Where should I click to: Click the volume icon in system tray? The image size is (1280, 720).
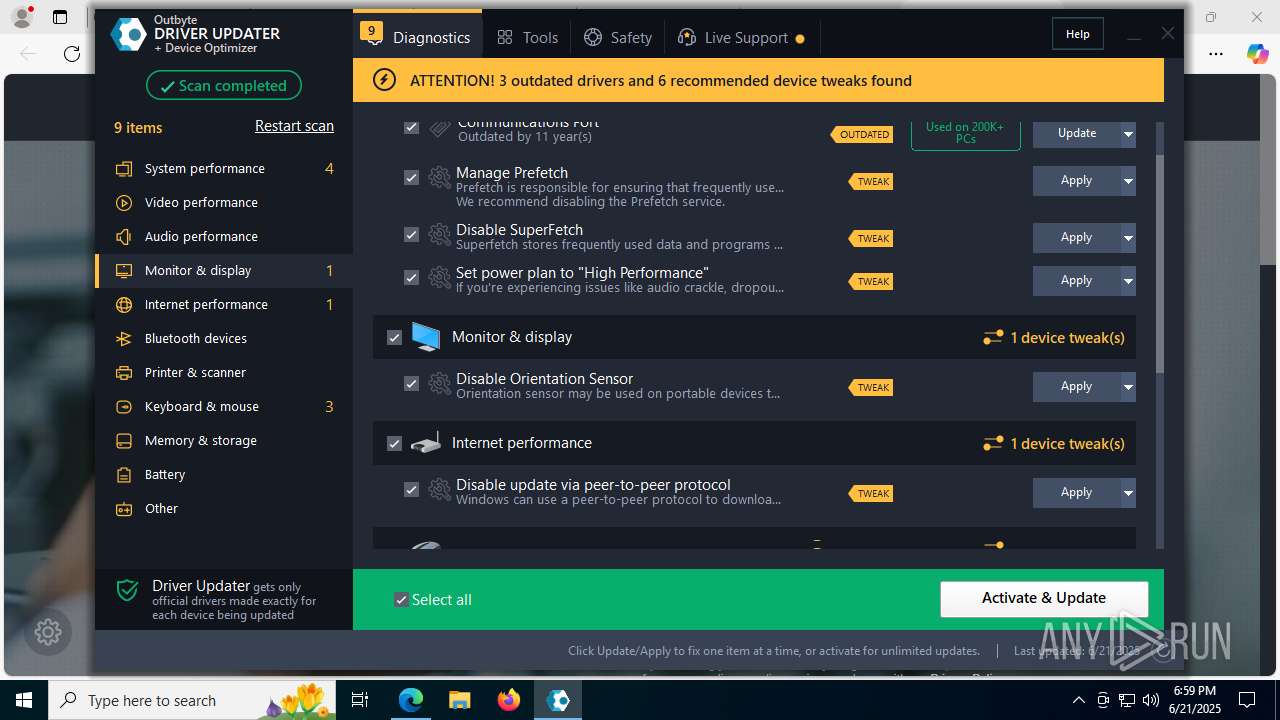[1151, 700]
